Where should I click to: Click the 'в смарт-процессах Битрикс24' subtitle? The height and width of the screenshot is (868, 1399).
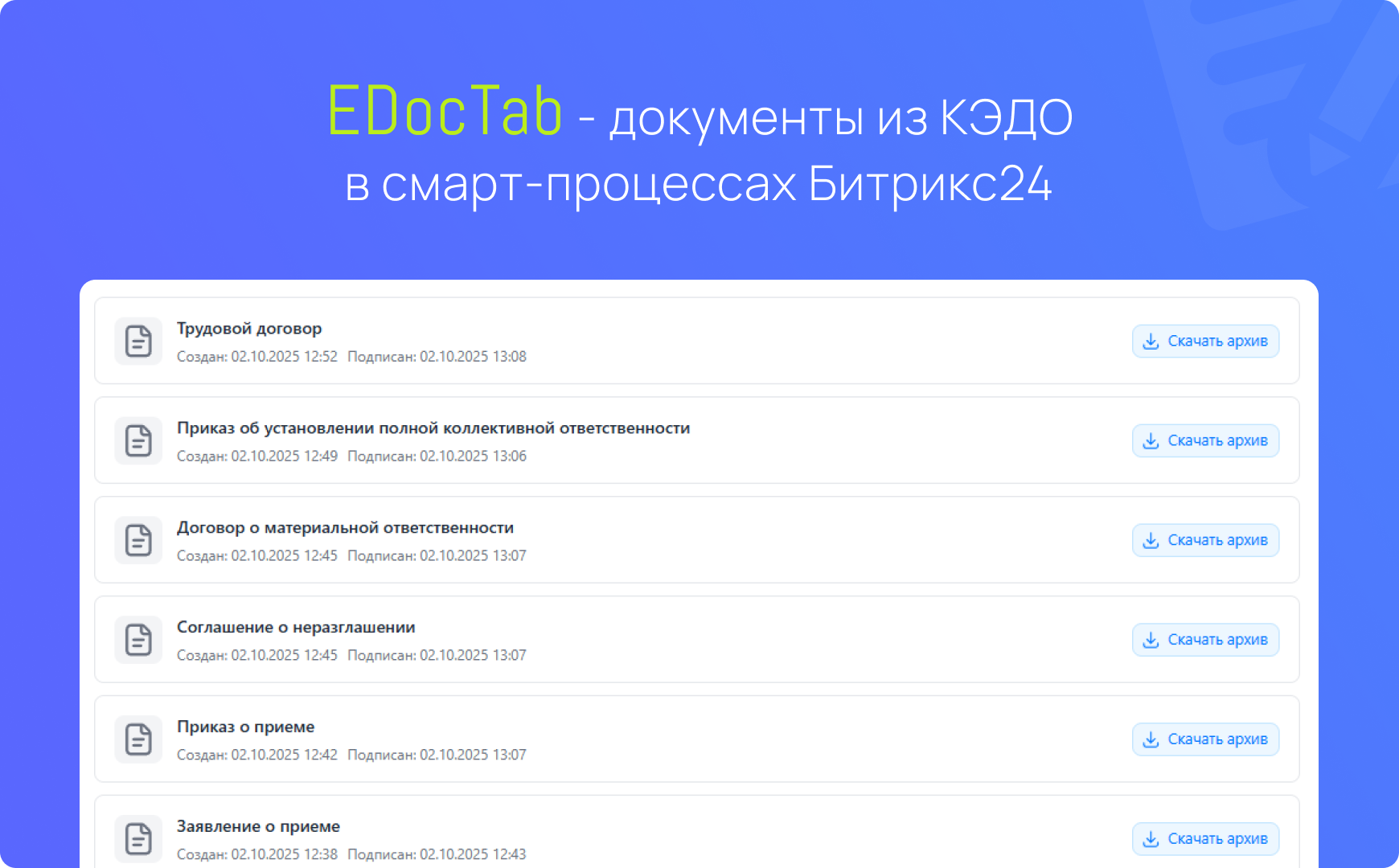(x=699, y=184)
